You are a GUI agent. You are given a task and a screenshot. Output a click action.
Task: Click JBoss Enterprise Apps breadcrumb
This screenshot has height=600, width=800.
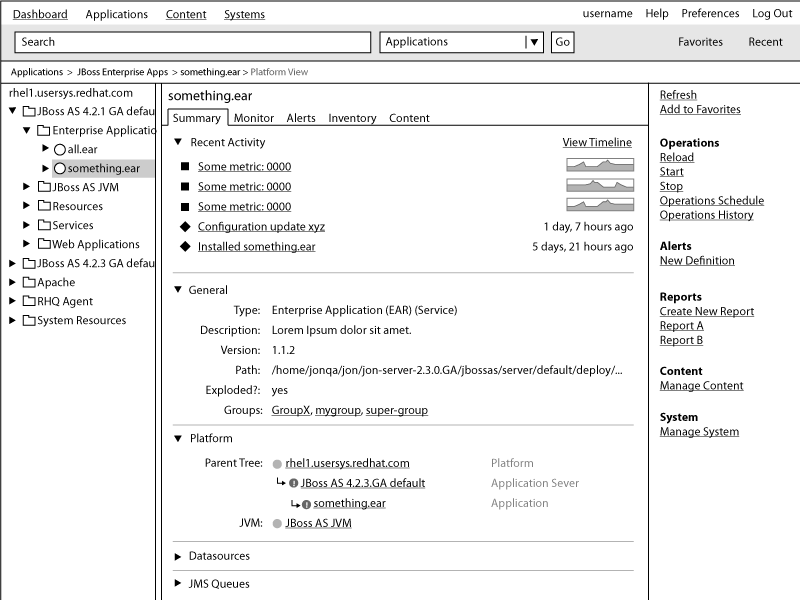coord(122,72)
